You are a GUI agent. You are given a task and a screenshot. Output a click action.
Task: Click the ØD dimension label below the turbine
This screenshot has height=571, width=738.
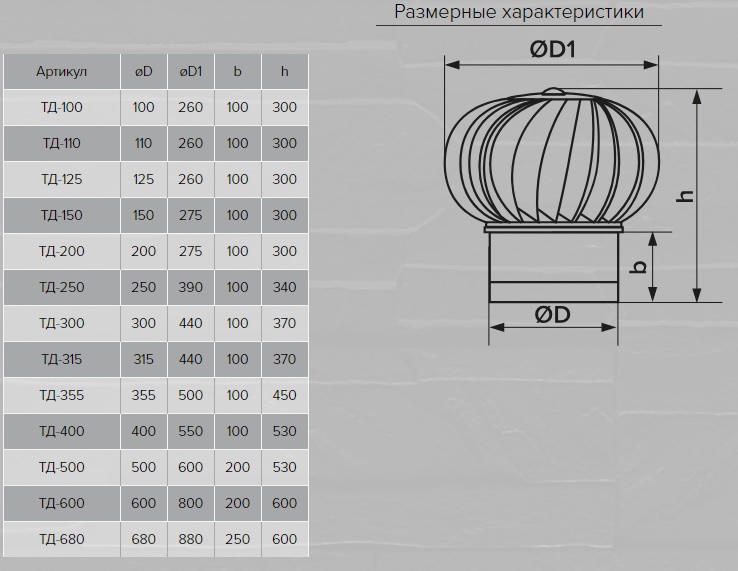pos(552,314)
